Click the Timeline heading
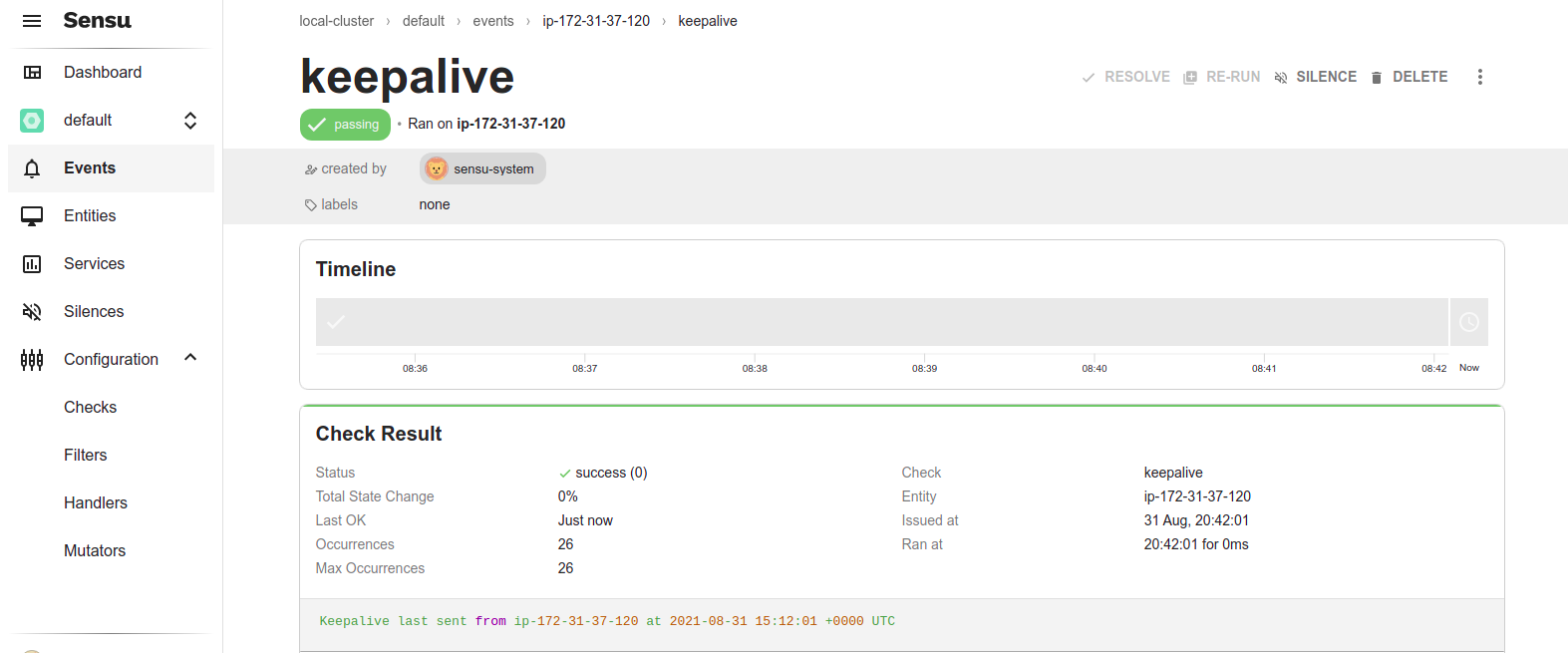Screen dimensions: 1568x653 (x=356, y=269)
